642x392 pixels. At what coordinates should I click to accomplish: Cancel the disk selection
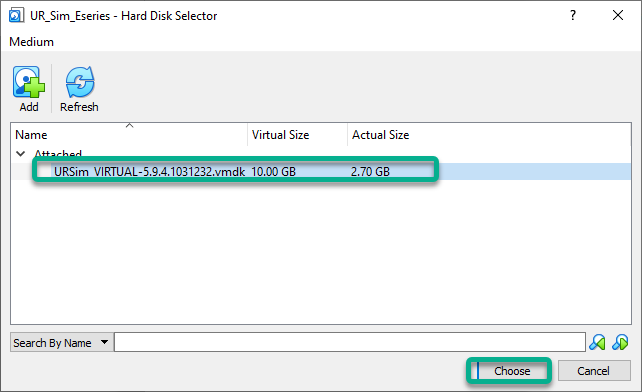(594, 371)
